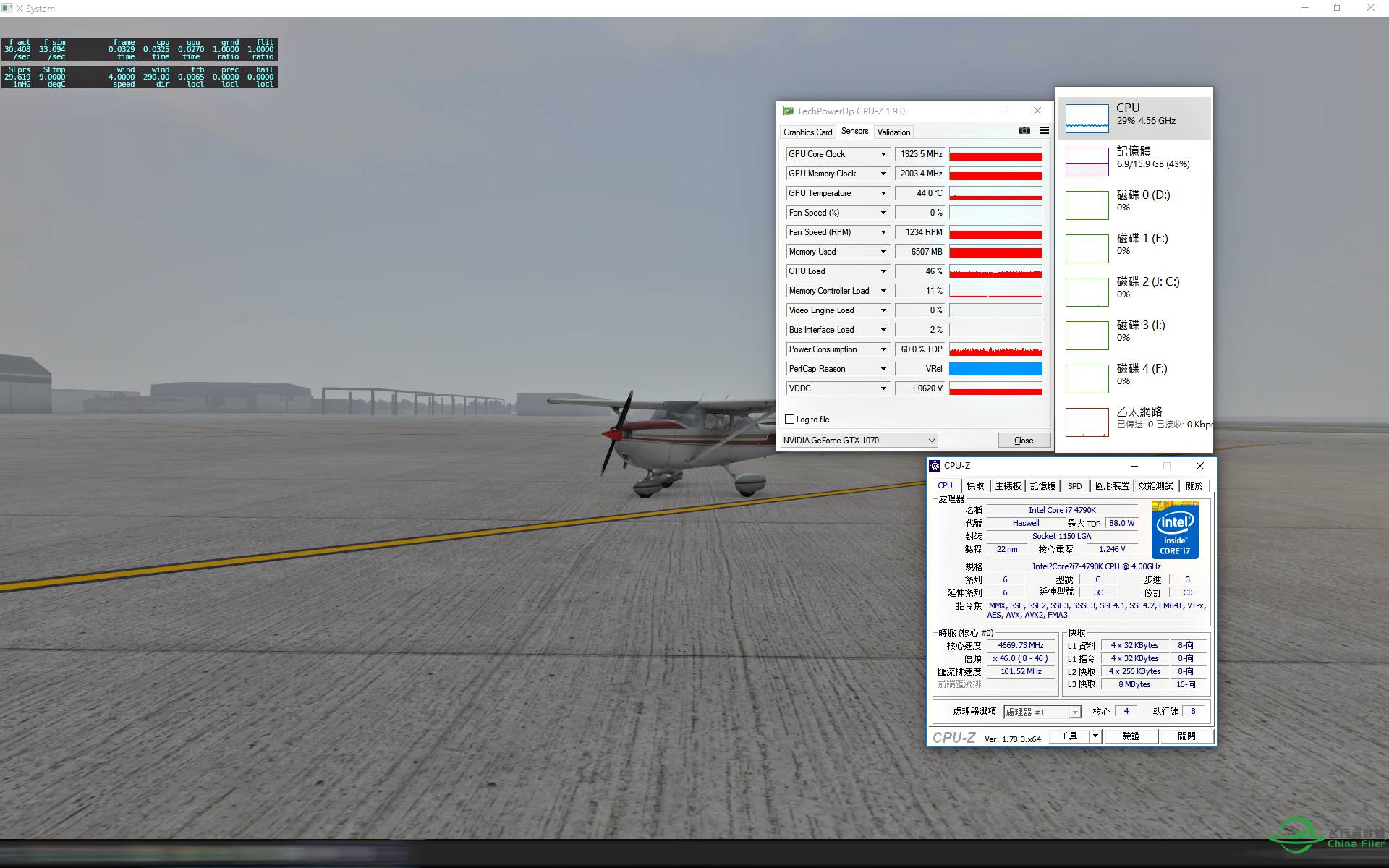
Task: Expand the Bus Interface Load dropdown
Action: [x=883, y=330]
